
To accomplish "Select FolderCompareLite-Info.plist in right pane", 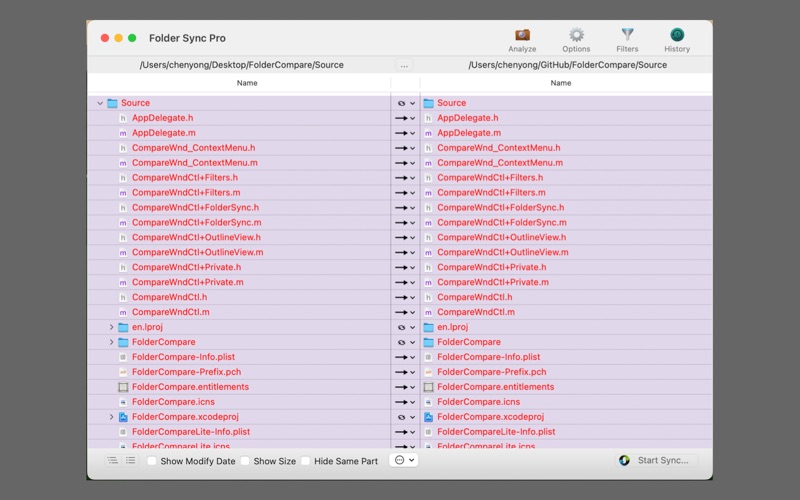I will click(x=496, y=432).
